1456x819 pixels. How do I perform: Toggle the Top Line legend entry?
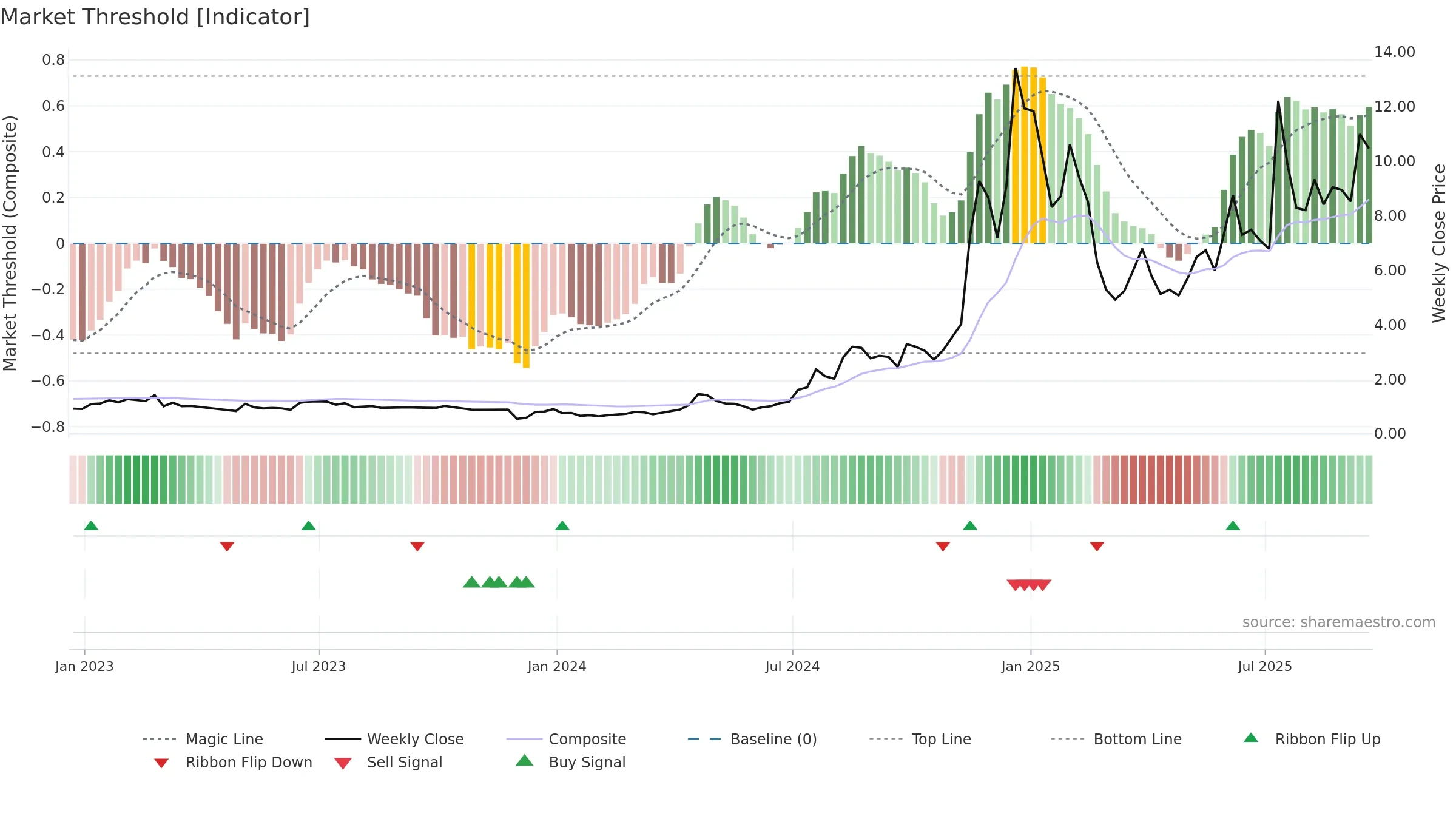coord(920,739)
